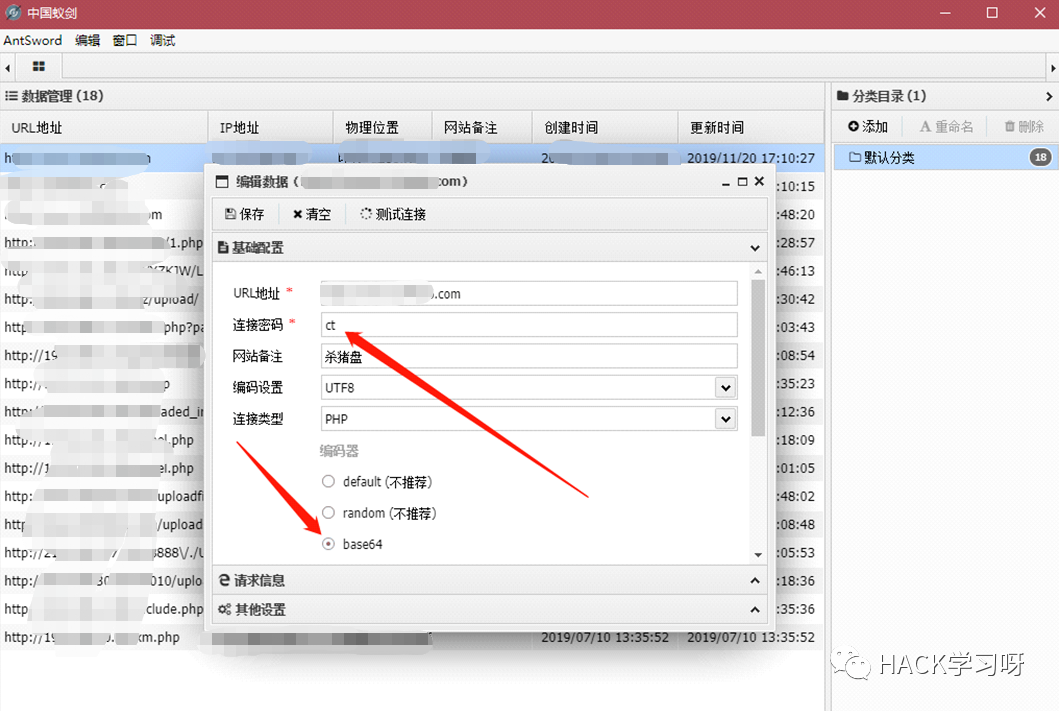The width and height of the screenshot is (1059, 711).
Task: Click the URL地址 input field
Action: point(529,294)
